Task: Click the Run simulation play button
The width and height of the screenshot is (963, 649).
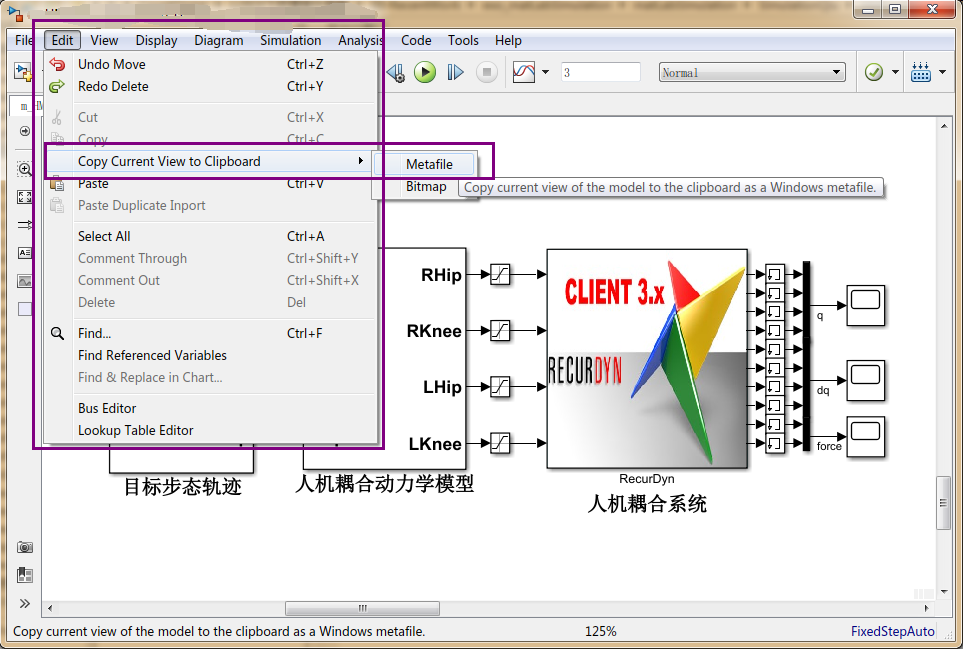Action: (x=424, y=72)
